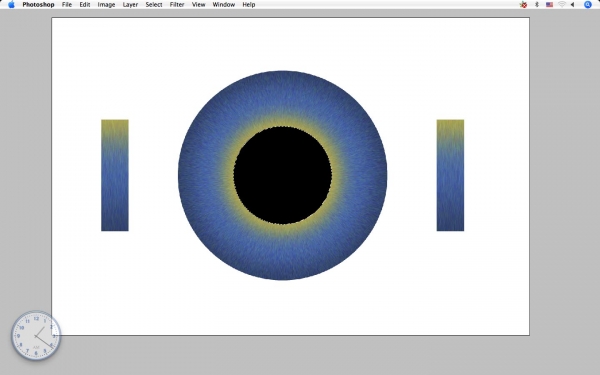Viewport: 600px width, 375px height.
Task: Click the left gradient rectangle on canvas
Action: (115, 175)
